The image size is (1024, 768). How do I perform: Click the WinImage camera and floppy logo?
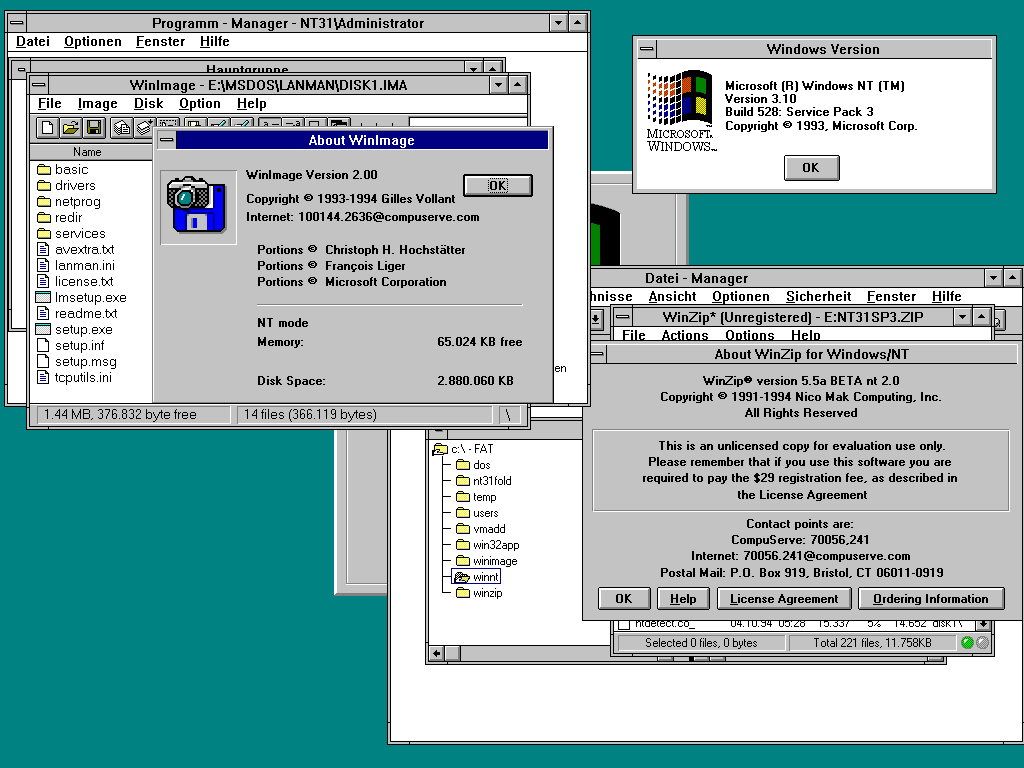pos(198,206)
